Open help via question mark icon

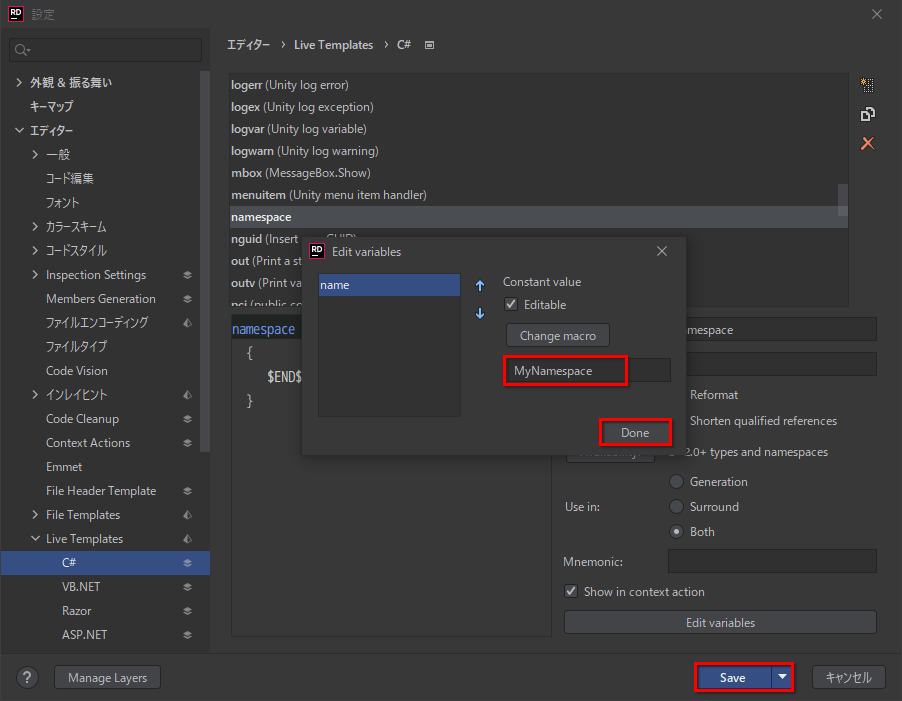tap(26, 677)
